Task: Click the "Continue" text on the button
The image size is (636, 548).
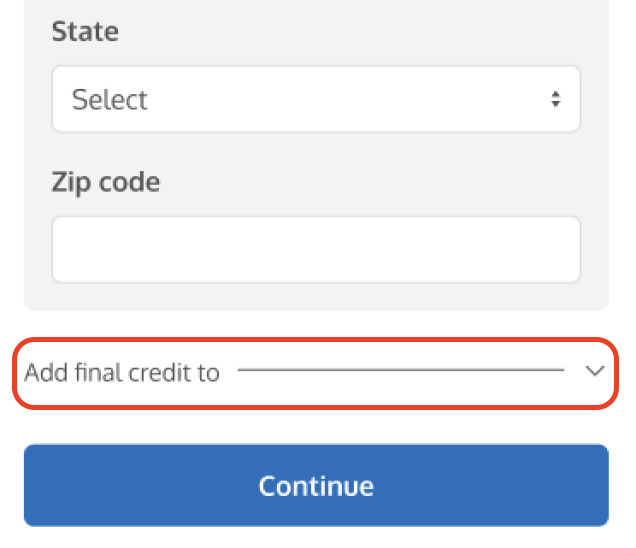Action: click(316, 486)
